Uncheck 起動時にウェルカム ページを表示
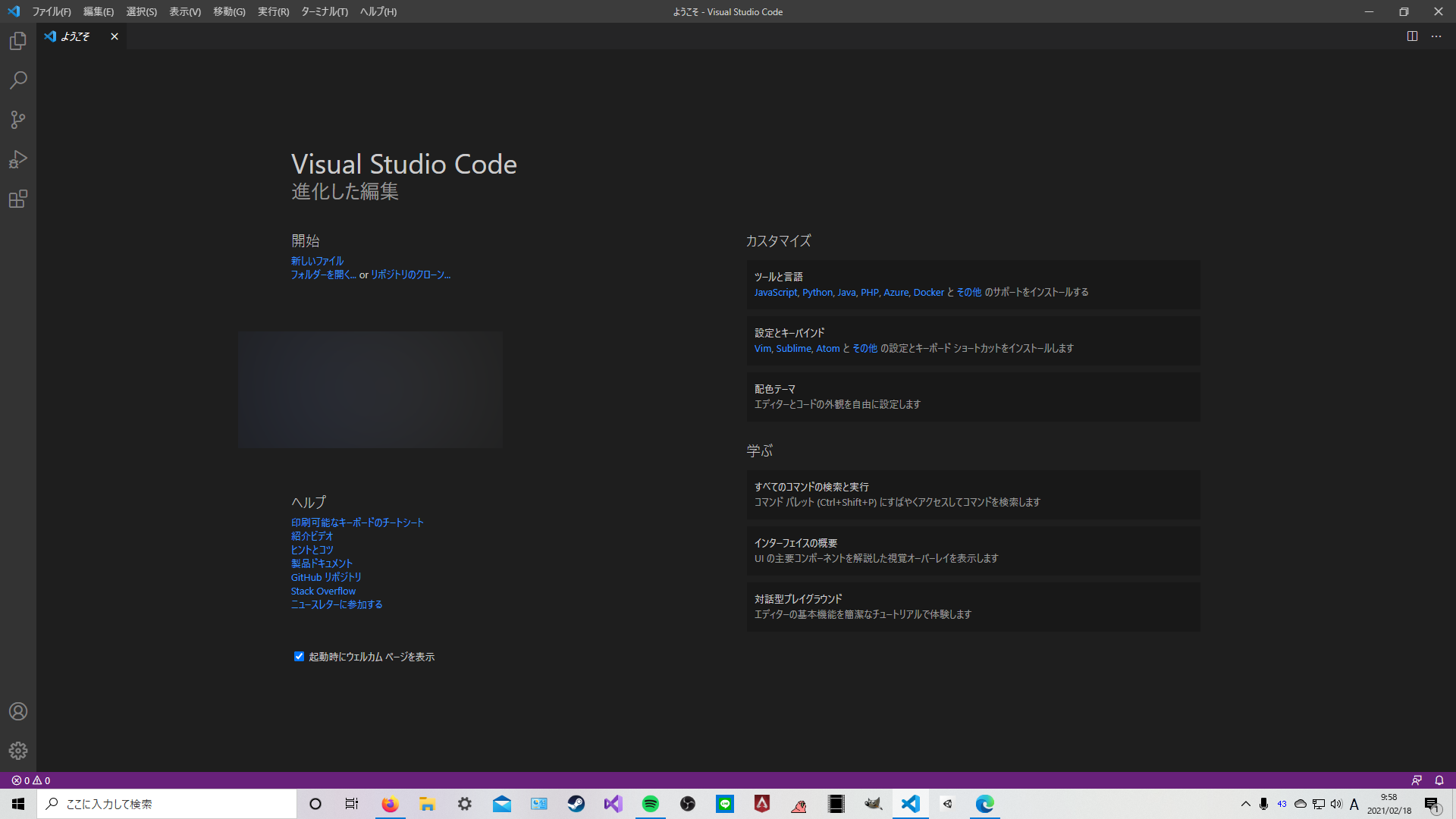This screenshot has height=819, width=1456. pos(298,656)
